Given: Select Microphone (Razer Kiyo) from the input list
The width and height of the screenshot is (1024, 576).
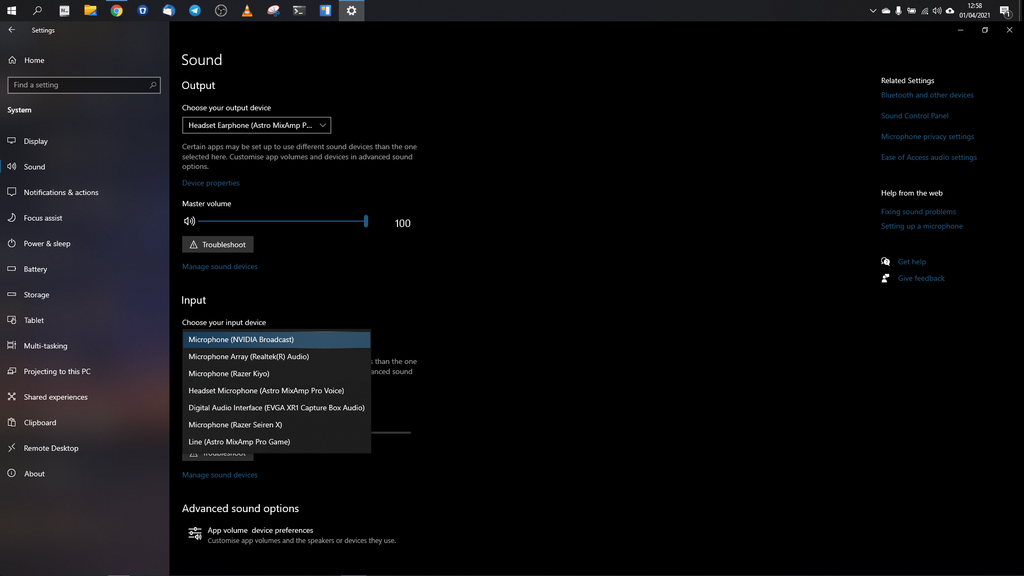Looking at the screenshot, I should coord(276,373).
